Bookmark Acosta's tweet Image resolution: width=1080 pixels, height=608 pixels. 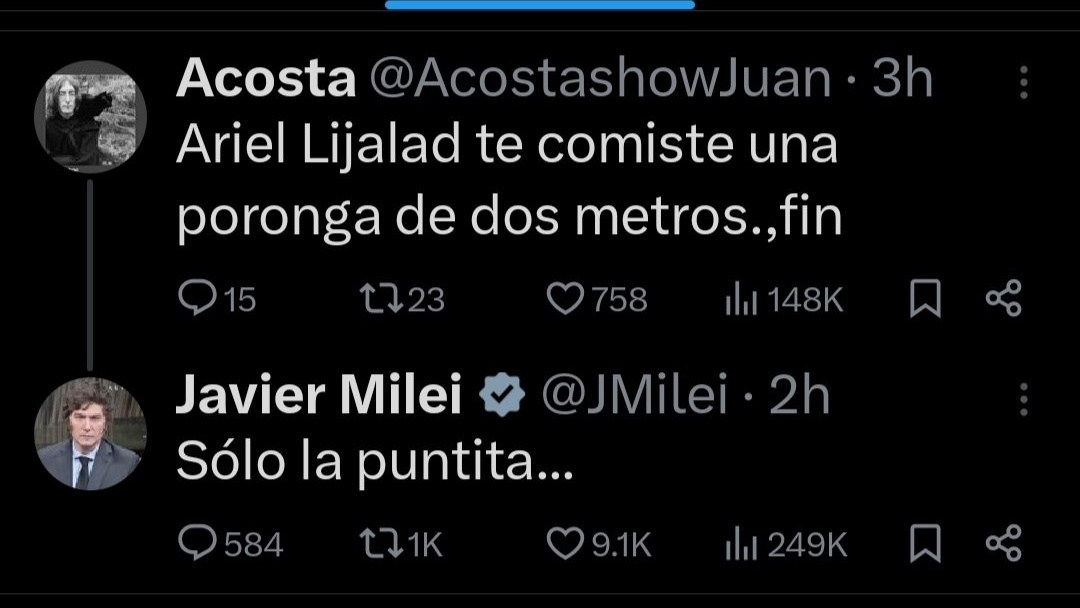click(x=925, y=299)
